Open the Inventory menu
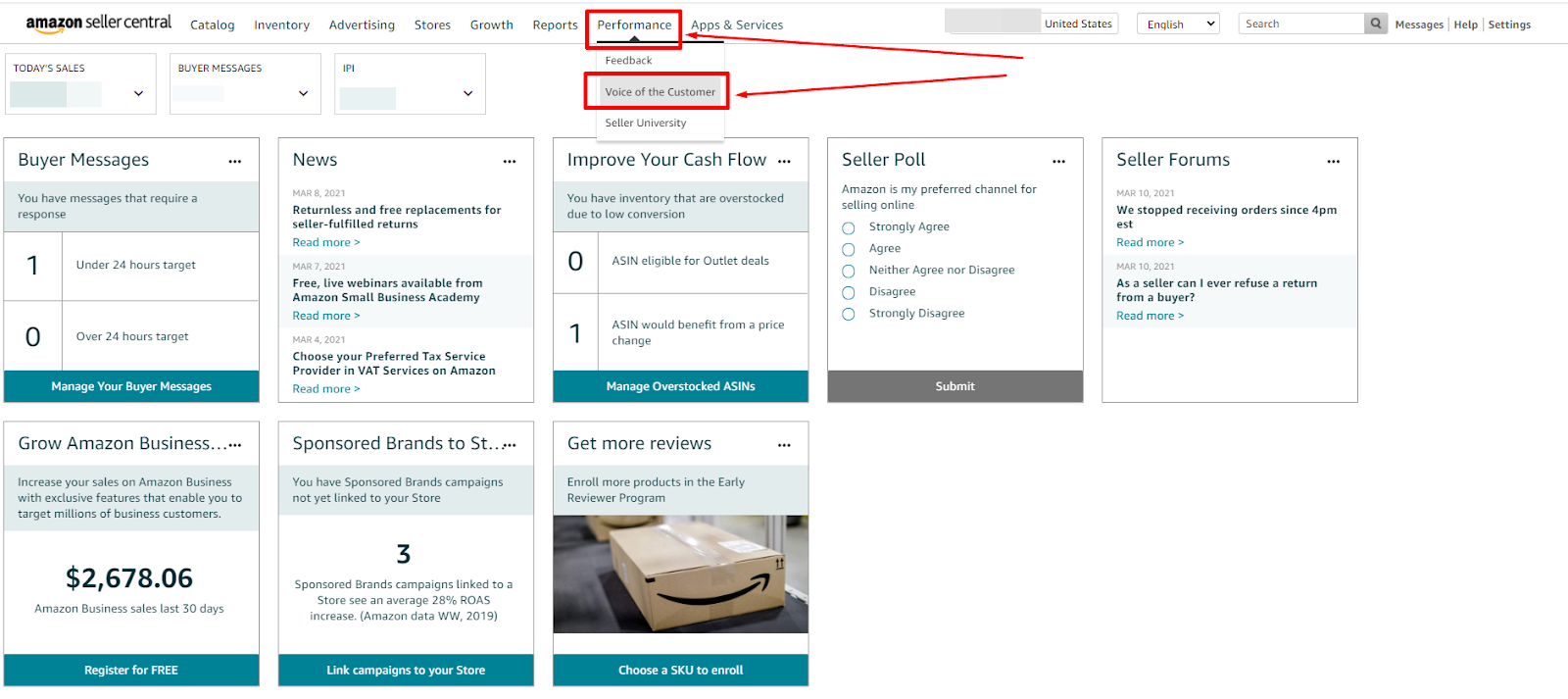The width and height of the screenshot is (1568, 699). pos(282,25)
